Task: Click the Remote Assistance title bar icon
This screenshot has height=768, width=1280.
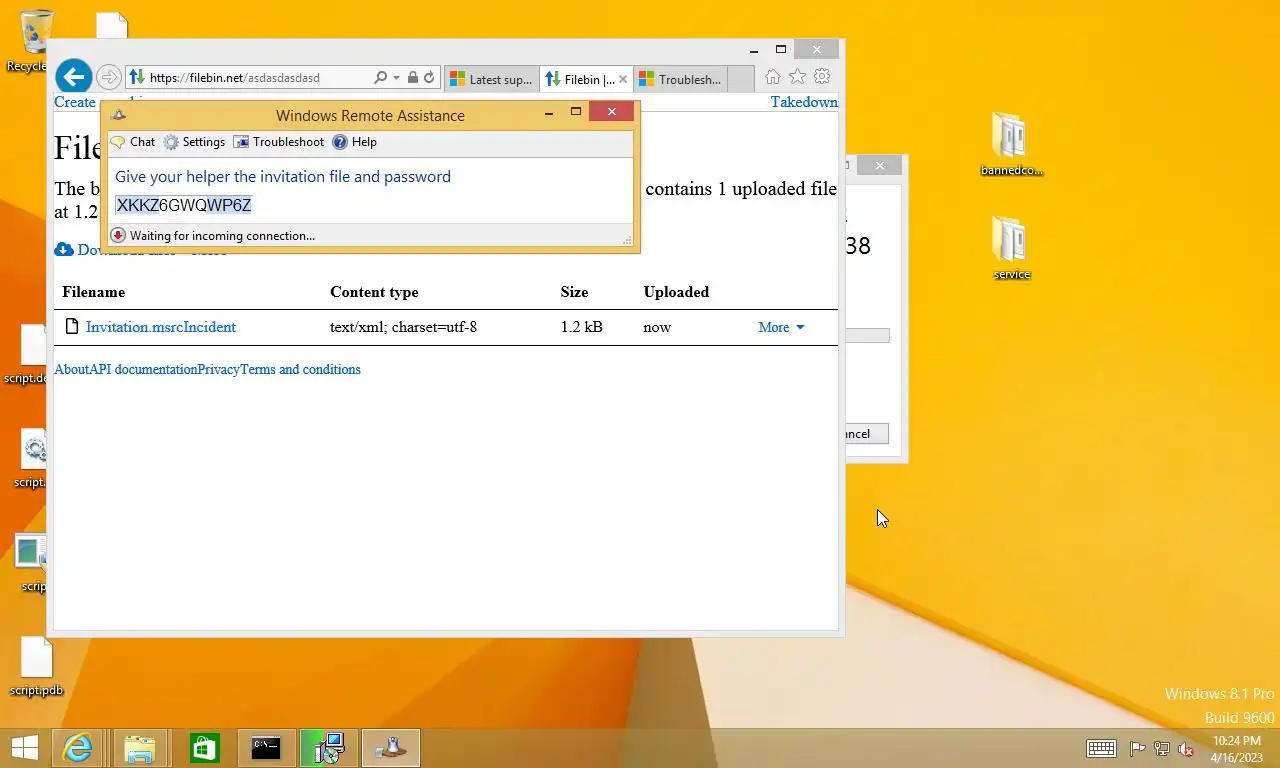Action: [x=118, y=114]
